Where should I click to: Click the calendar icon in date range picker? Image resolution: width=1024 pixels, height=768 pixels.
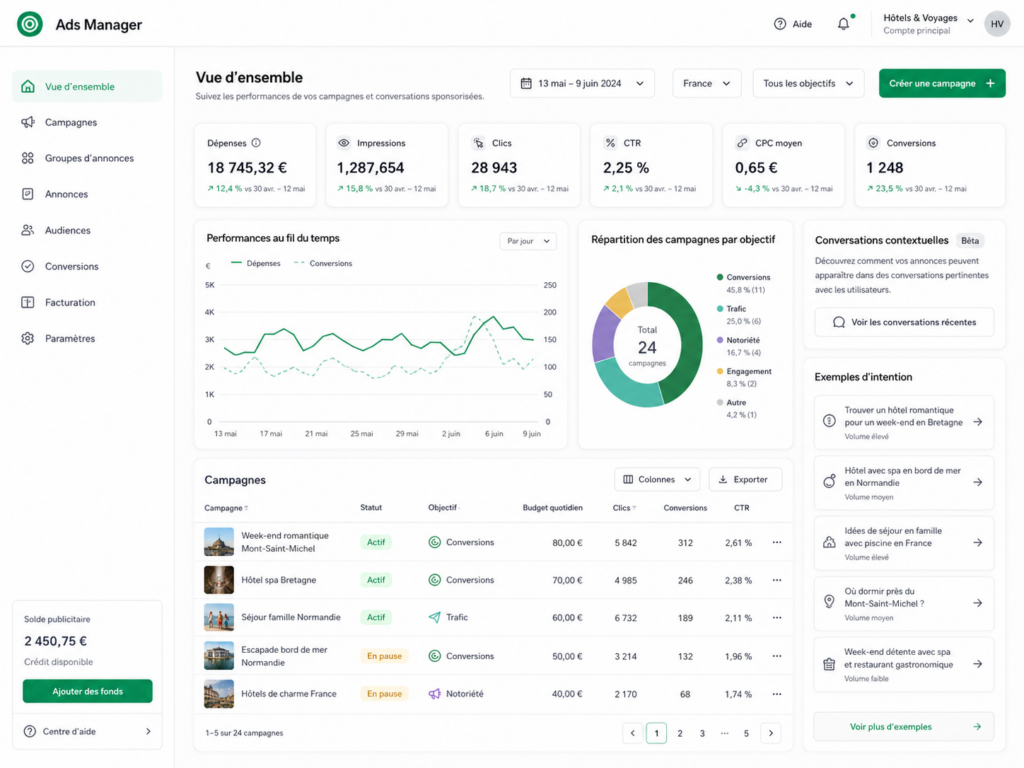click(x=526, y=84)
